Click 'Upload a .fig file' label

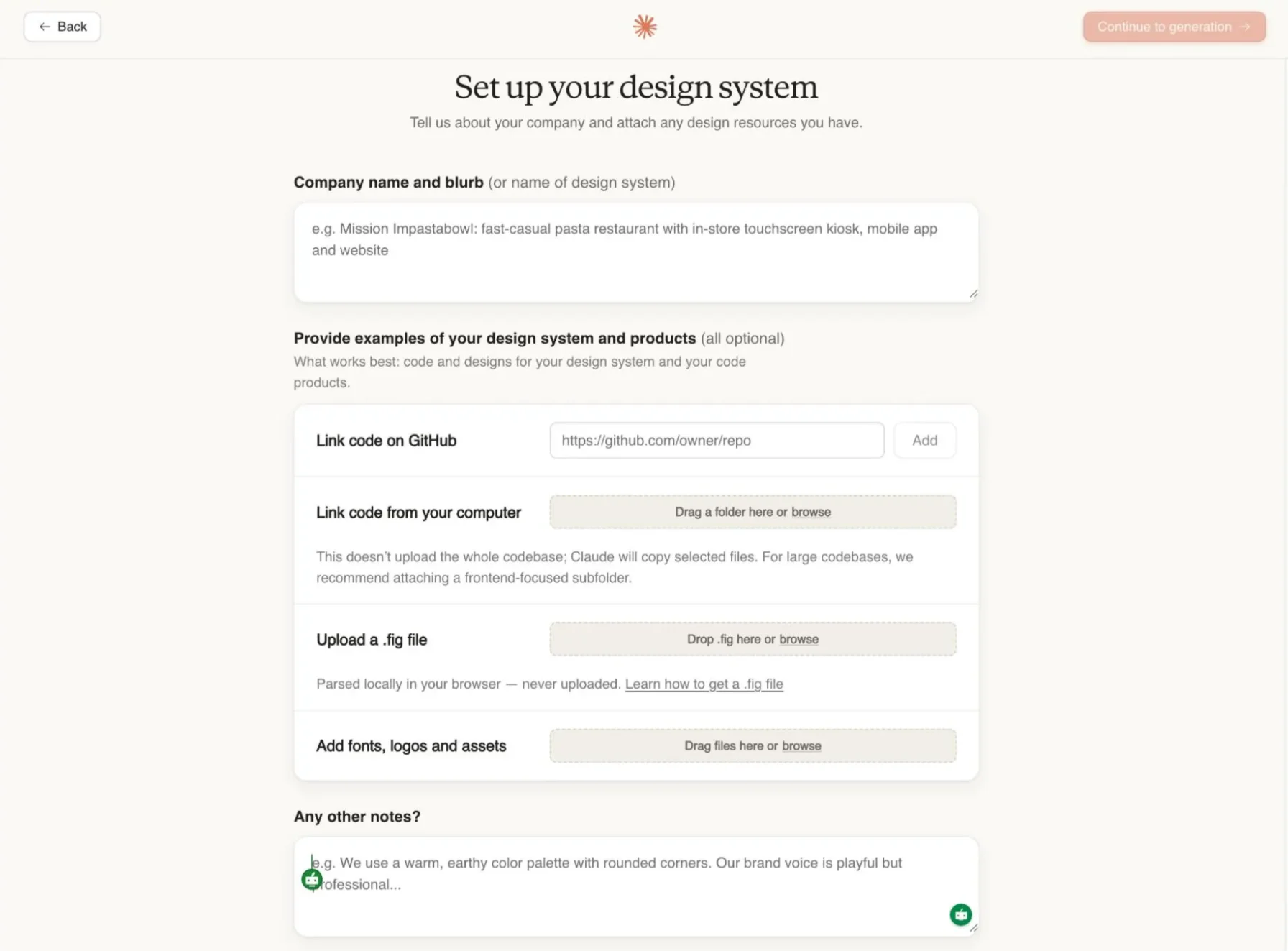click(x=372, y=640)
